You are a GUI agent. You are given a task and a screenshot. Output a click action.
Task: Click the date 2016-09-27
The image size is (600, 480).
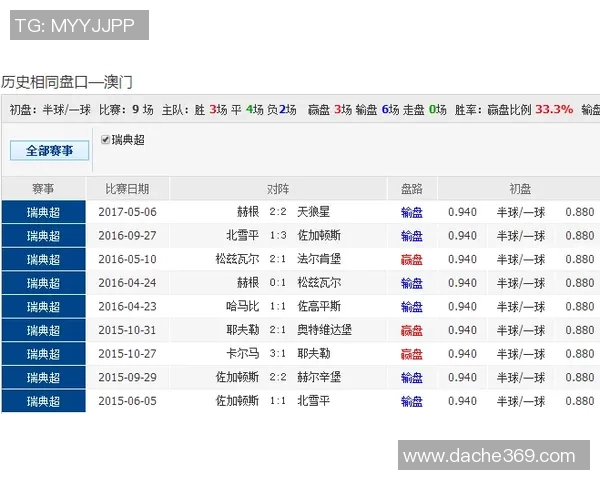point(127,236)
